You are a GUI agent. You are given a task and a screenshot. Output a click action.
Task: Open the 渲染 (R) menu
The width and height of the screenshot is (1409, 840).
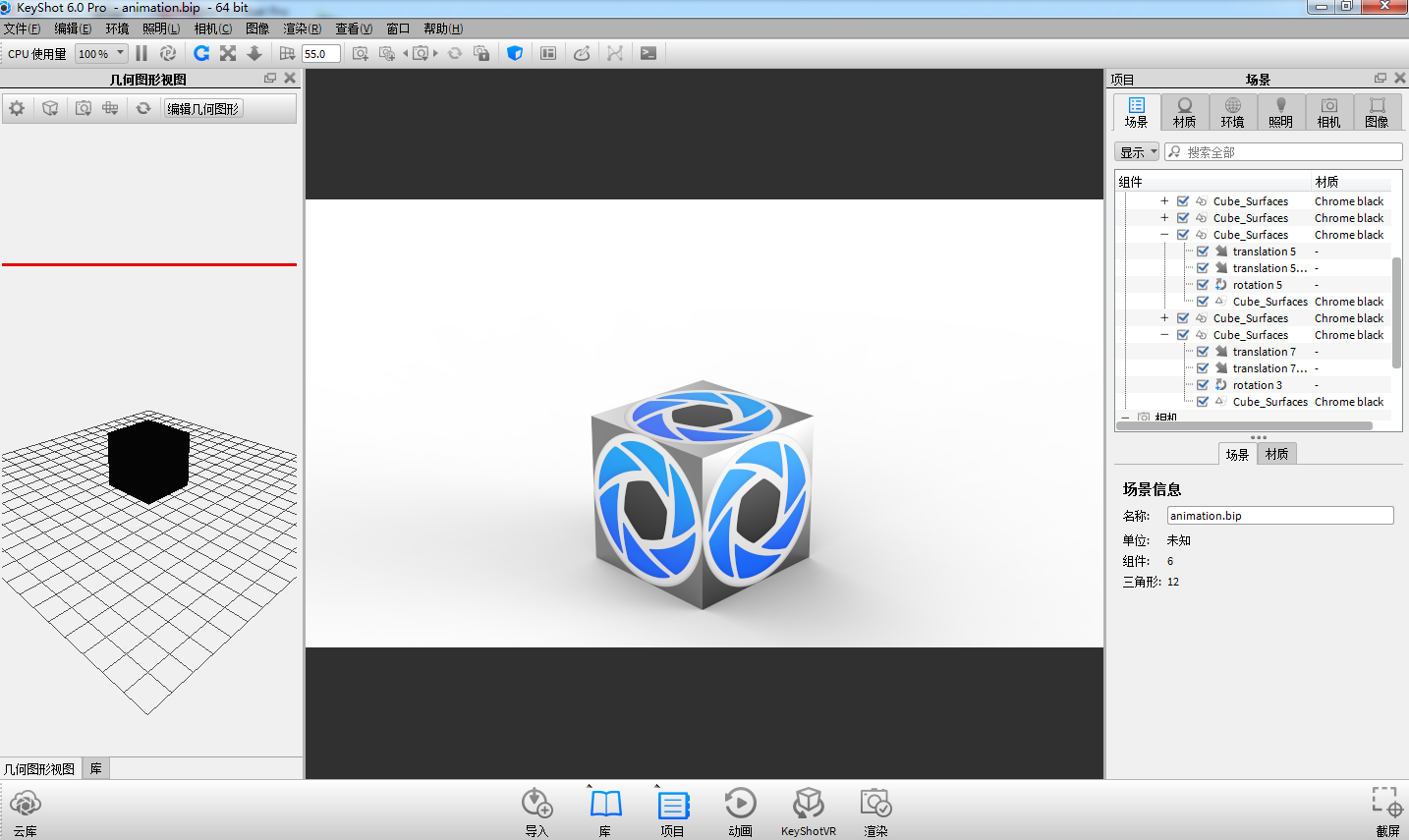[x=302, y=28]
